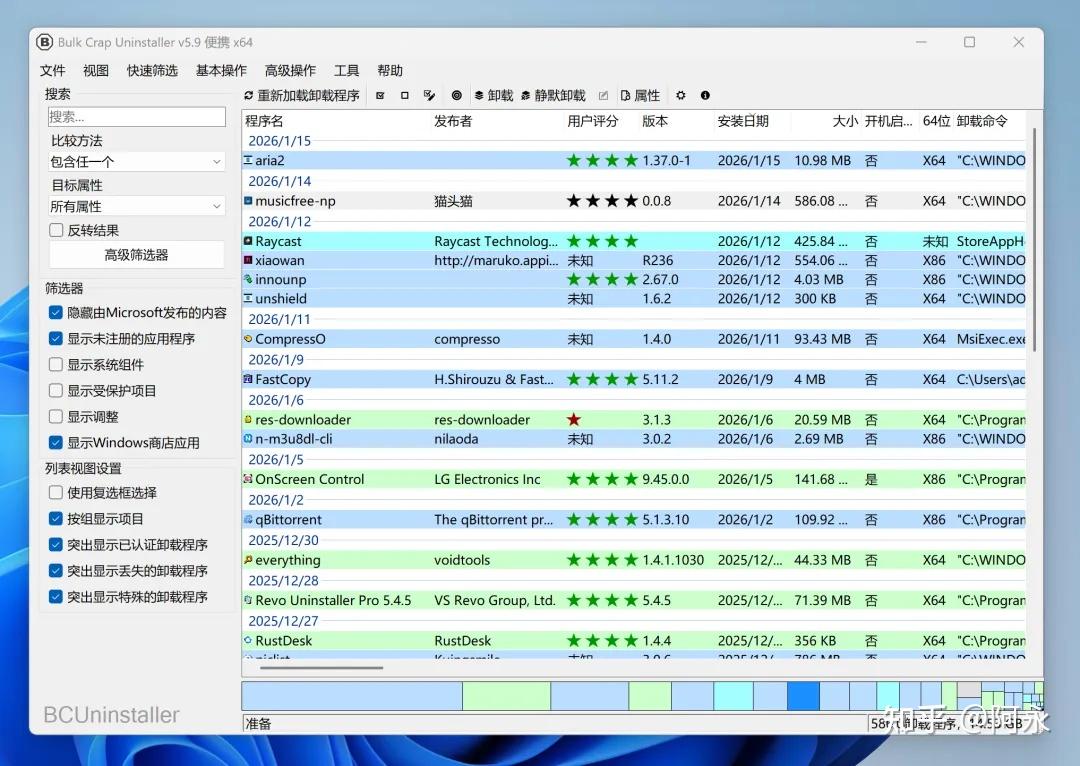Expand the 包含任一个 comparison method dropdown
Image resolution: width=1080 pixels, height=766 pixels.
point(136,162)
